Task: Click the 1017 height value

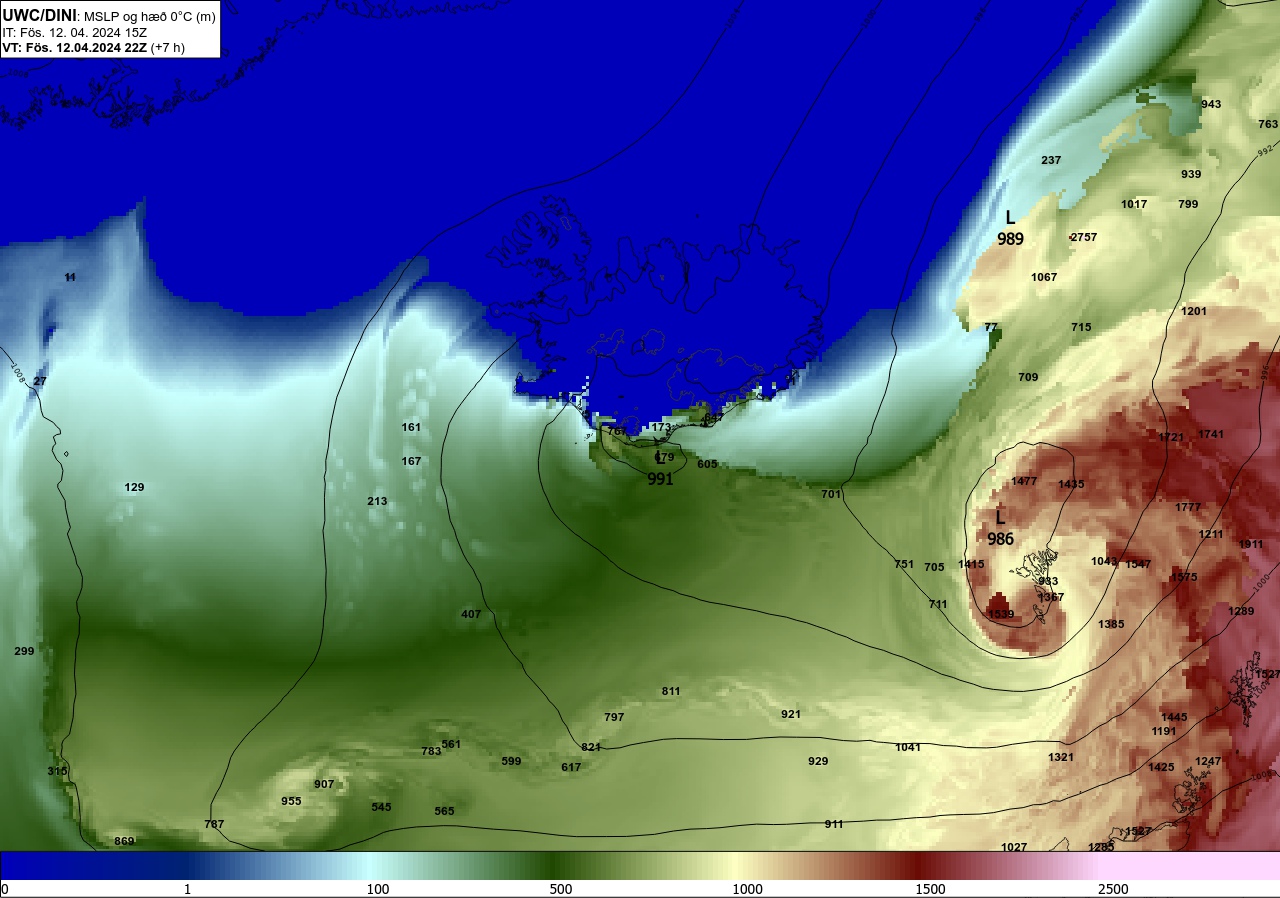Action: pyautogui.click(x=1134, y=204)
